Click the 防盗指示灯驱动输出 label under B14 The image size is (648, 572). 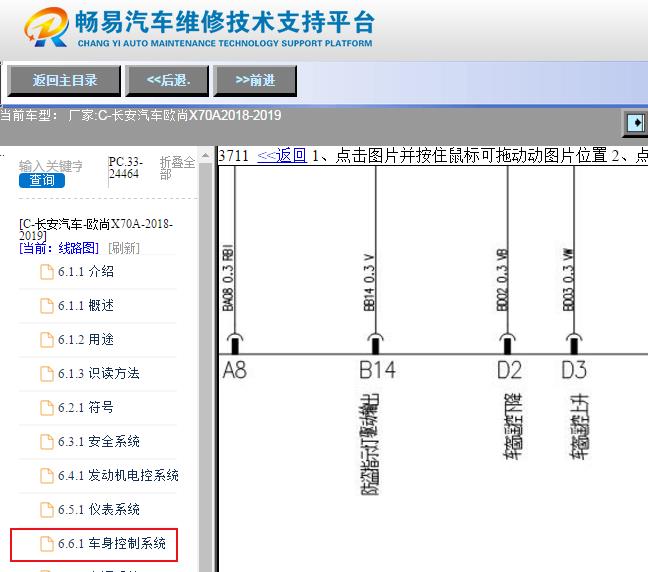tap(369, 443)
